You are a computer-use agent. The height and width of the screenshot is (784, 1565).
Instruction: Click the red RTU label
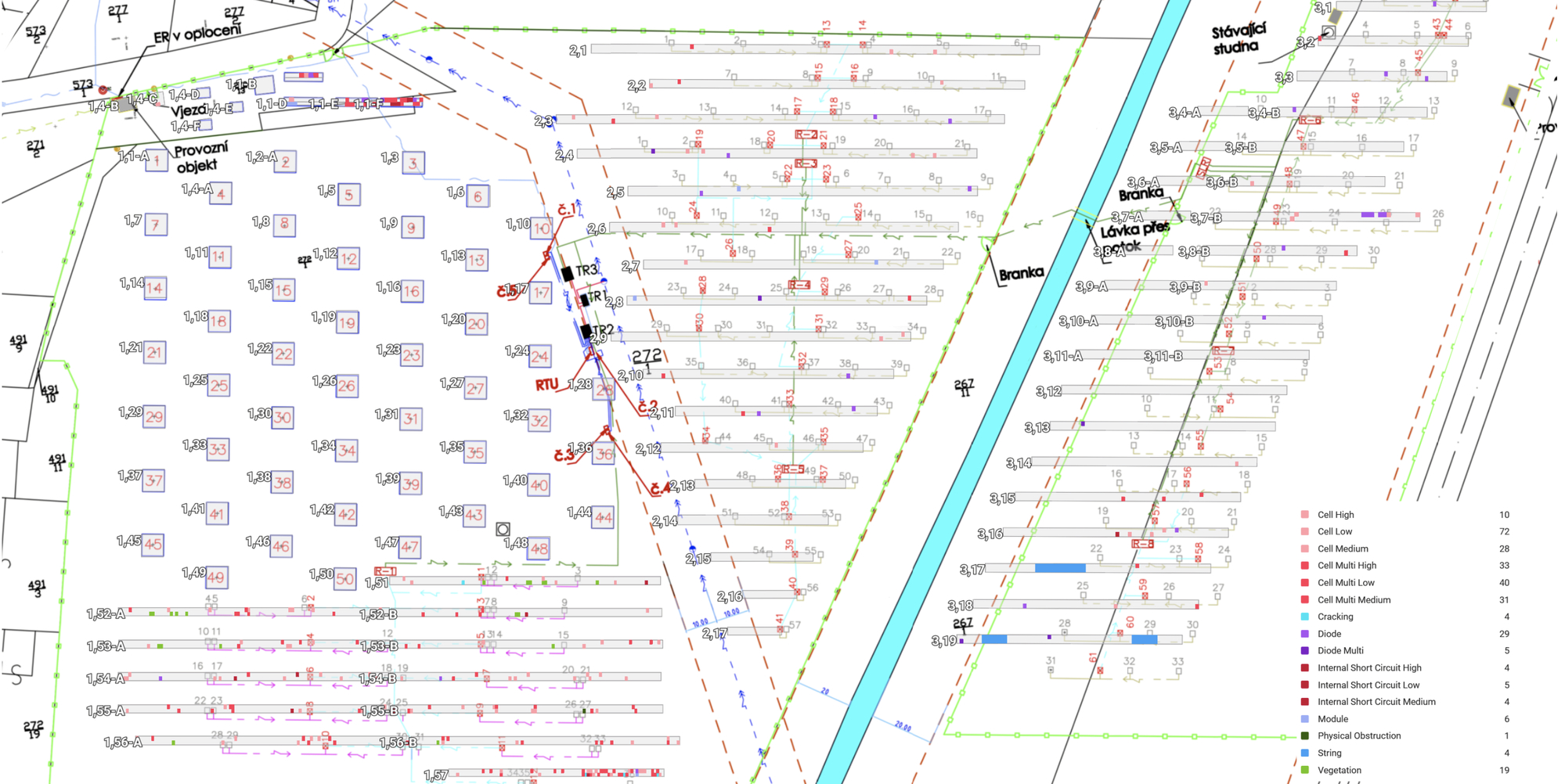coord(546,385)
